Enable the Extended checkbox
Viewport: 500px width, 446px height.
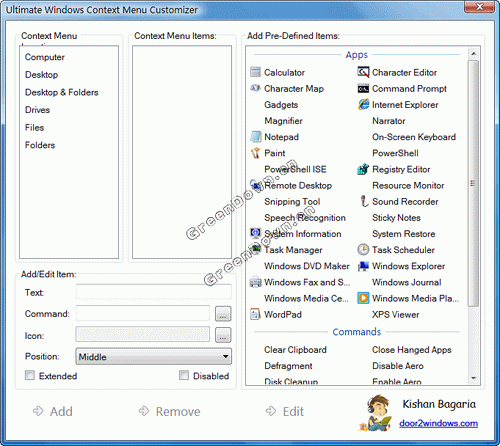pyautogui.click(x=30, y=375)
